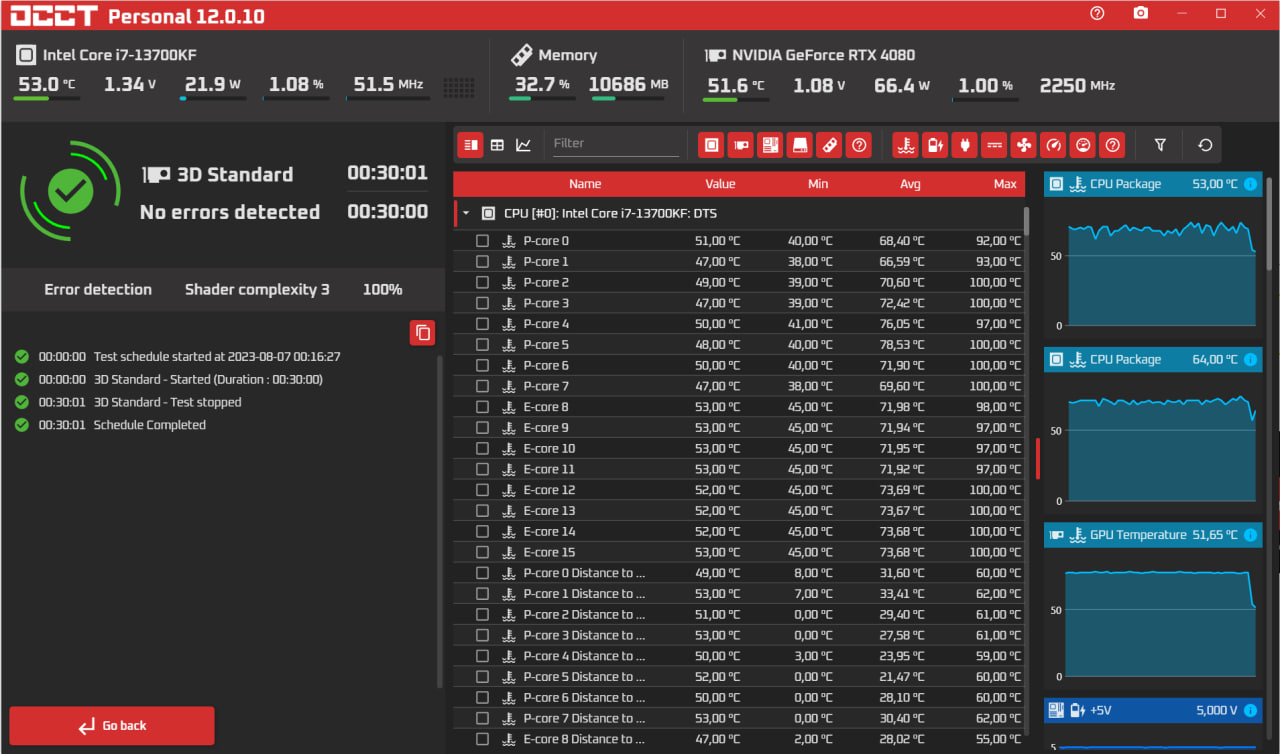Check the E-core 14 checkbox
The height and width of the screenshot is (754, 1280).
click(x=482, y=531)
